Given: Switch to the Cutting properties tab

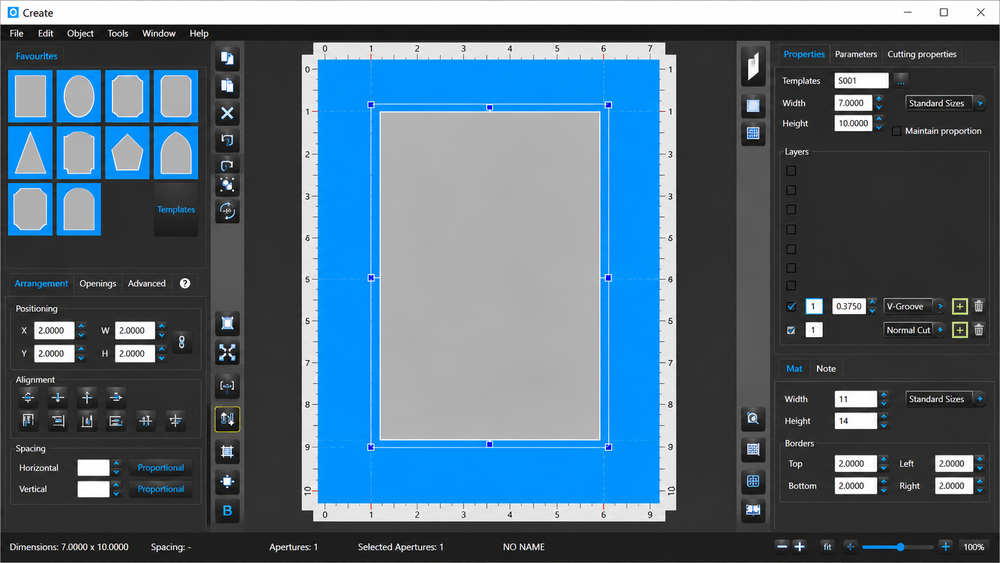Looking at the screenshot, I should tap(922, 54).
